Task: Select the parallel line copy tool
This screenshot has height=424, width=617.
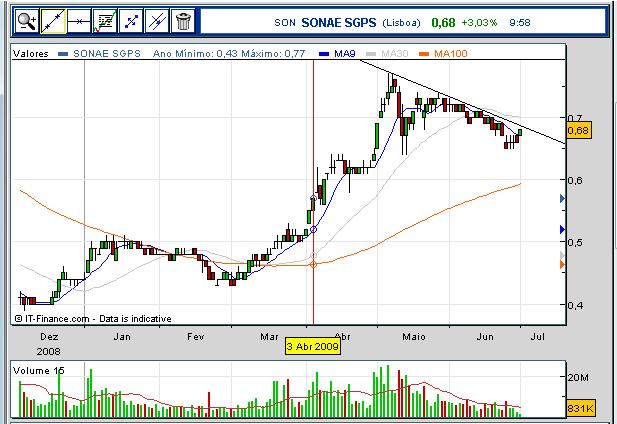Action: point(157,22)
